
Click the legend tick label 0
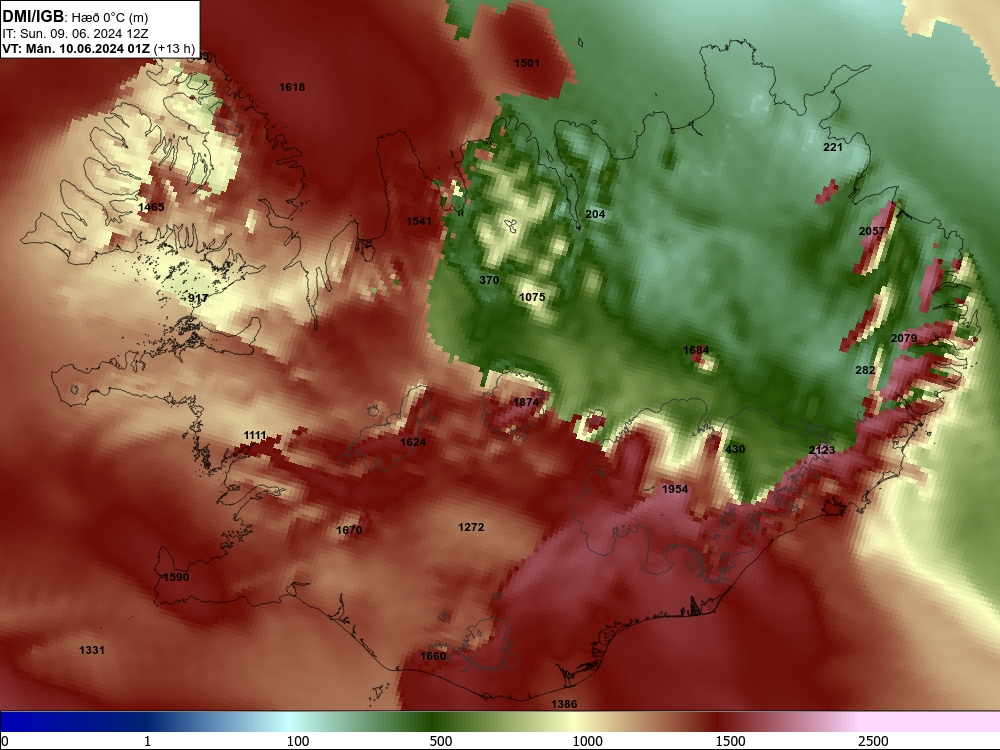coord(5,741)
